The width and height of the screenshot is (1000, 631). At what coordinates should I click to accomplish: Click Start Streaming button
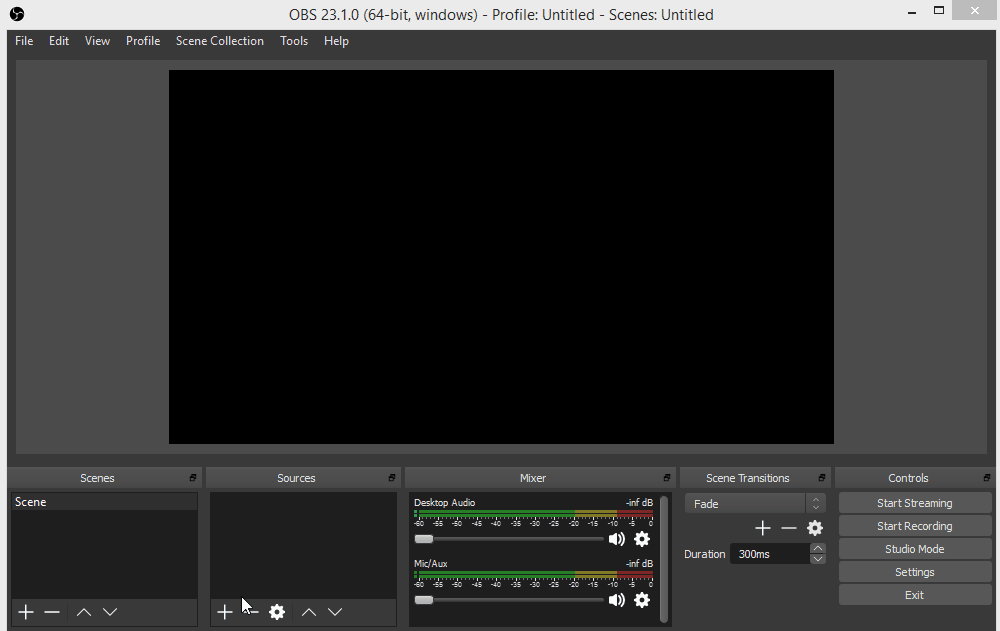[x=915, y=503]
